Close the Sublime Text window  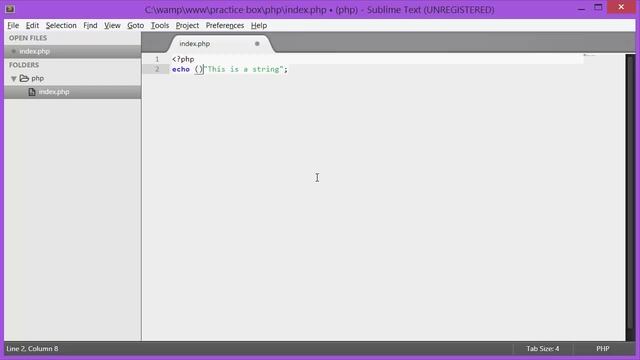(x=621, y=7)
